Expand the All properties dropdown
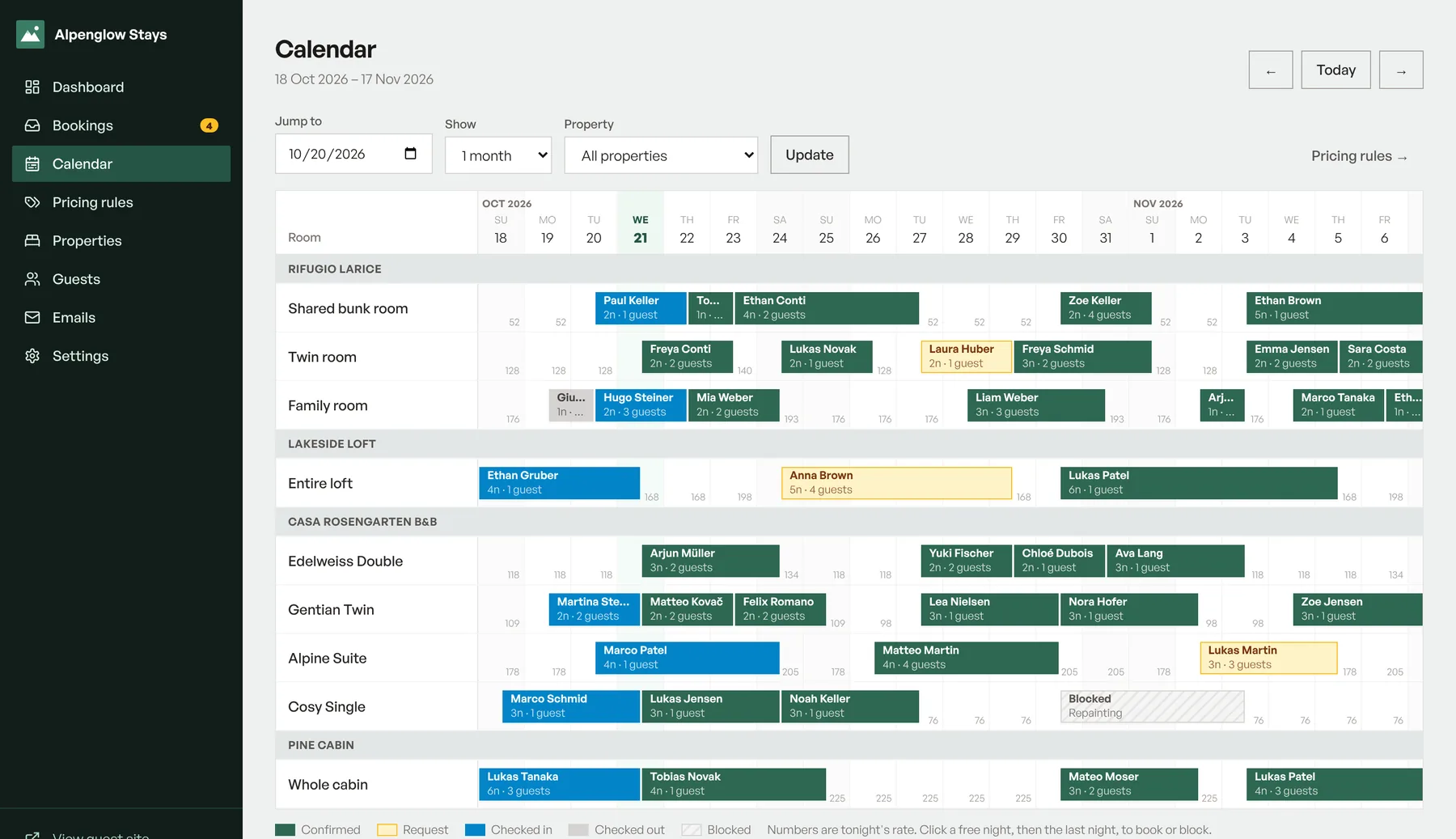The width and height of the screenshot is (1456, 839). pos(661,155)
